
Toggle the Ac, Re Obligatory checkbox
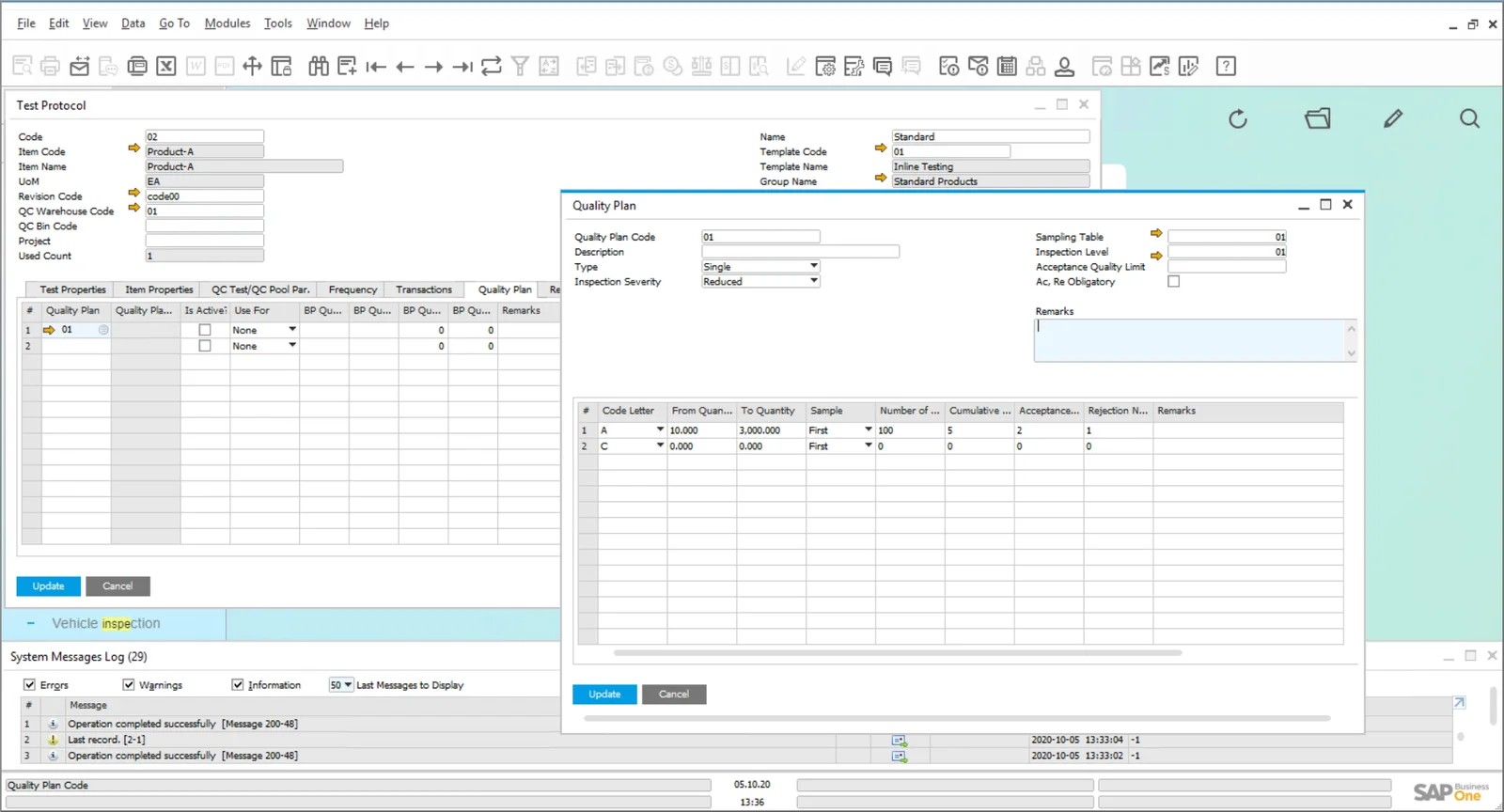coord(1173,281)
